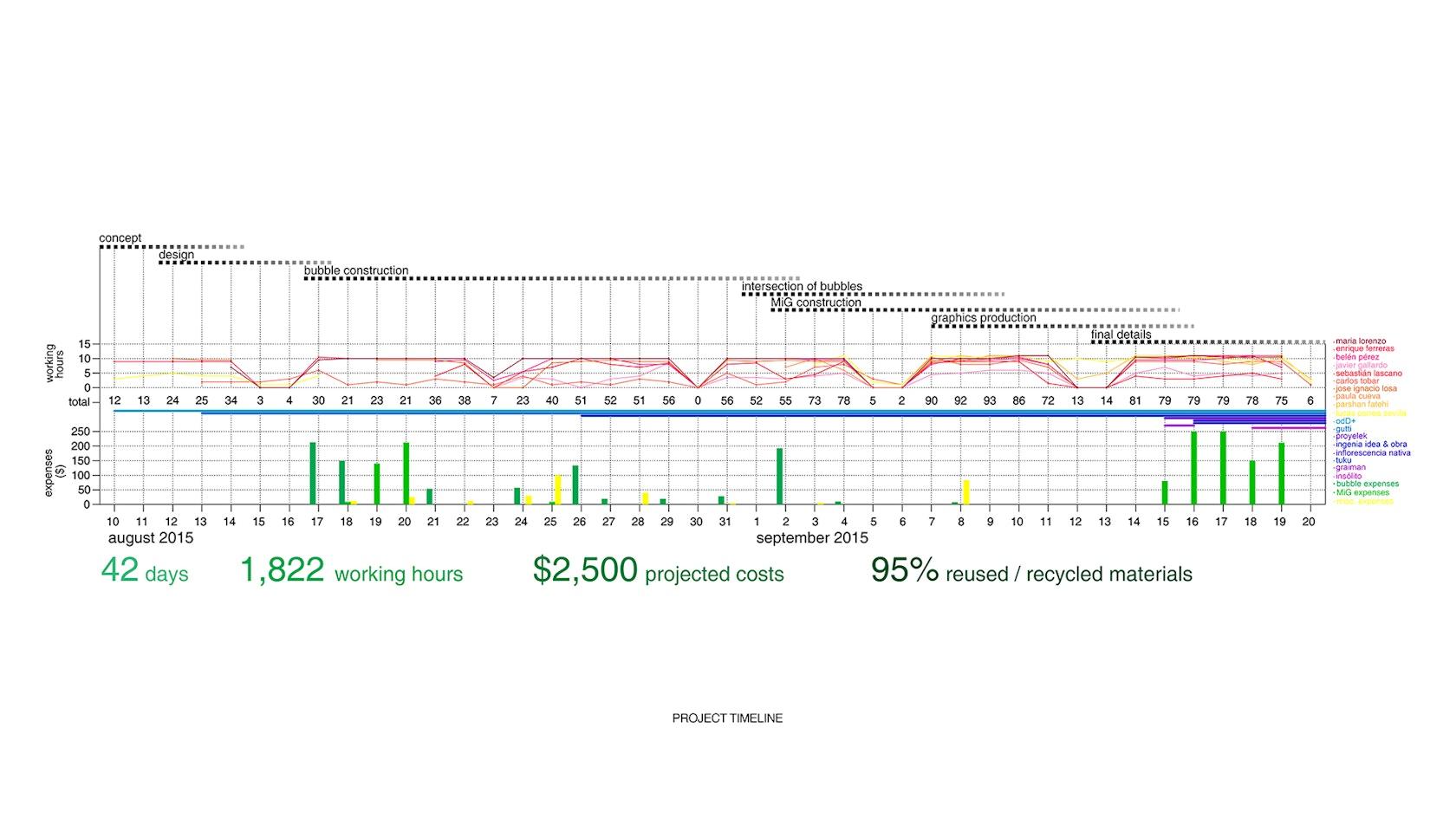
Task: Click the yellow expense bar above September 8
Action: coord(966,492)
